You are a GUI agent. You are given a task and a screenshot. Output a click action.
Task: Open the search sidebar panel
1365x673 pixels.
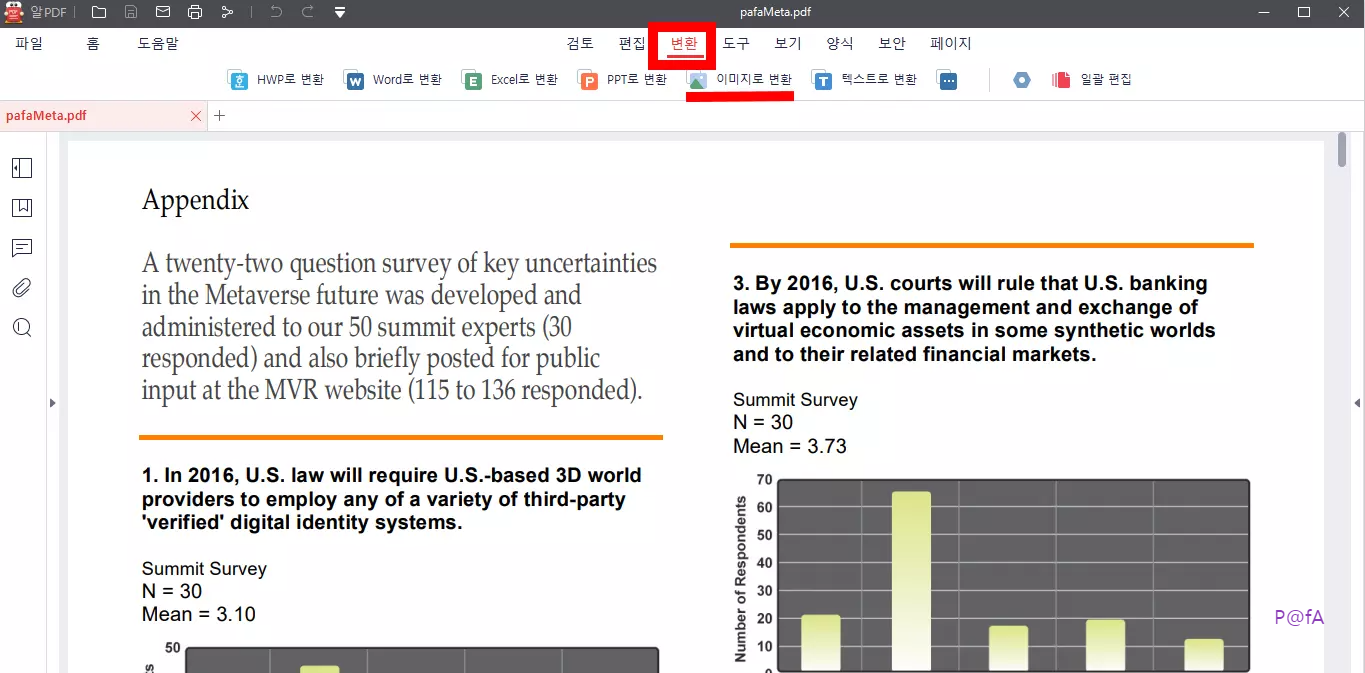pyautogui.click(x=22, y=328)
